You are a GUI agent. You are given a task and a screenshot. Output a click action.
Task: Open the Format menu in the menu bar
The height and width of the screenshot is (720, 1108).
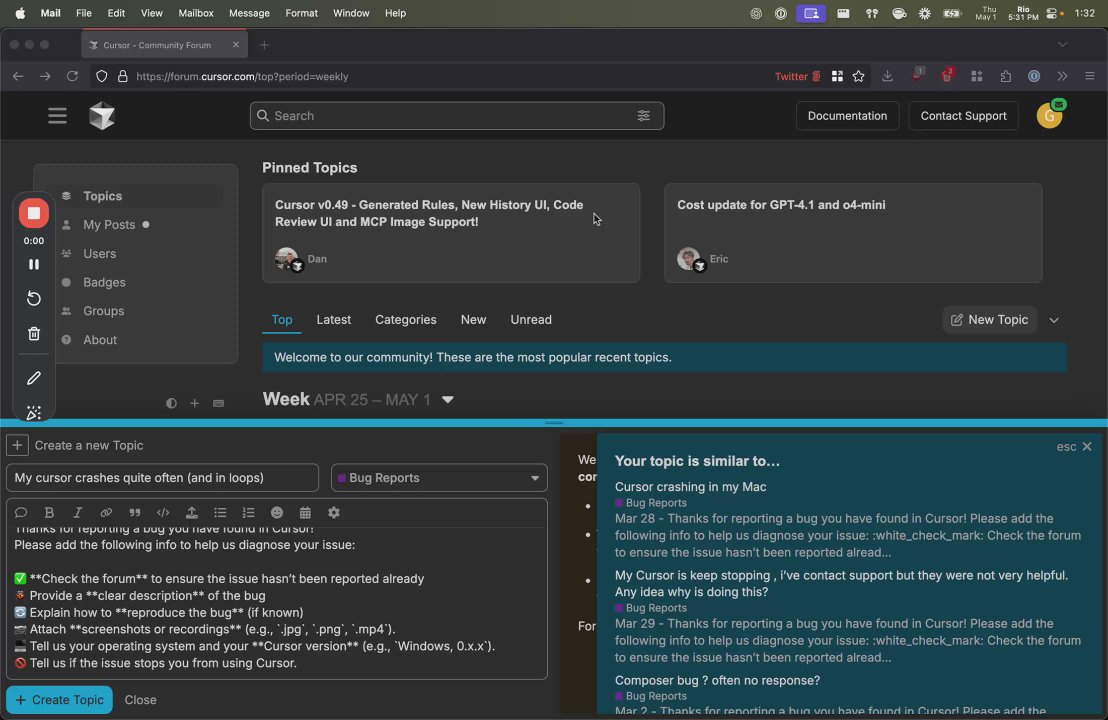point(302,13)
